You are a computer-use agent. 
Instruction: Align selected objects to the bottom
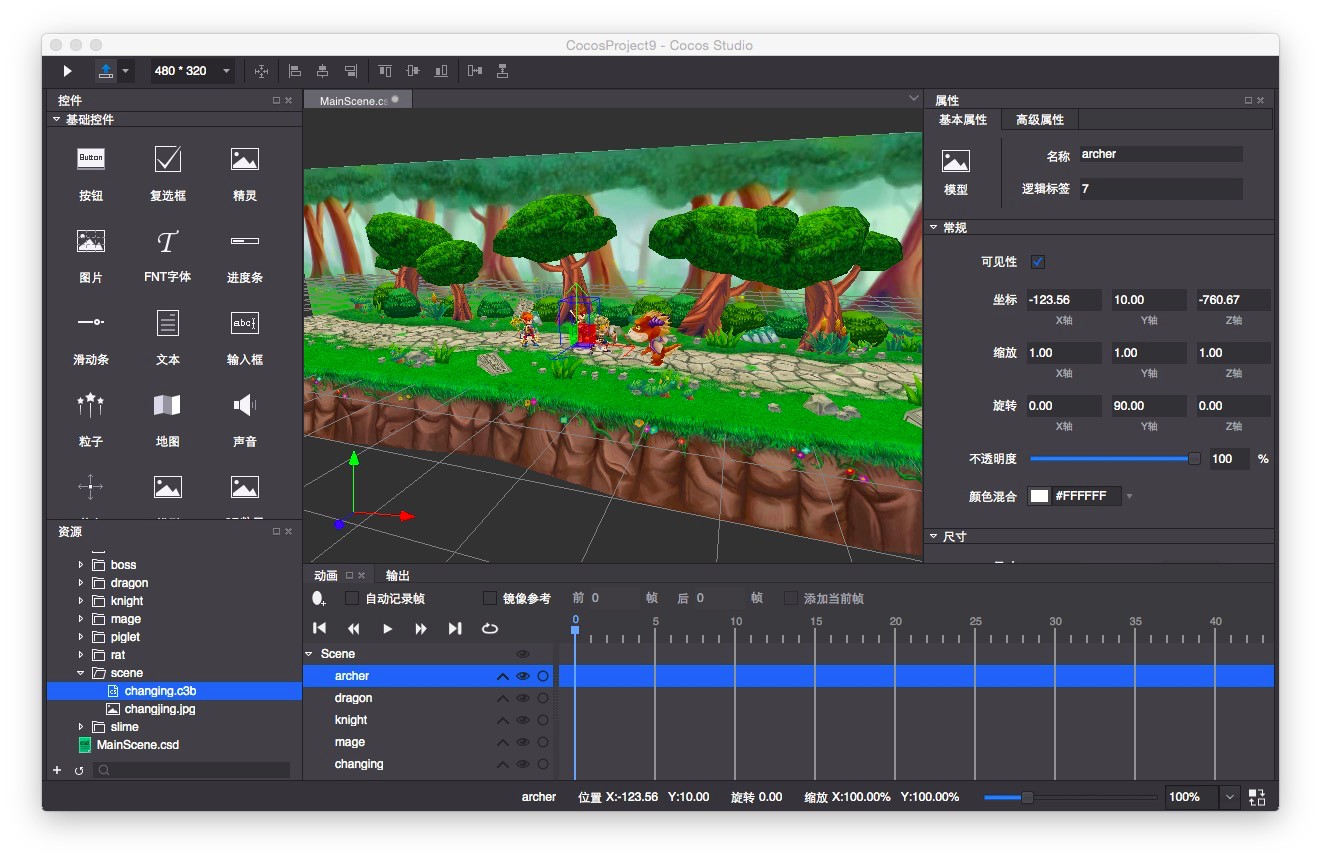[441, 71]
